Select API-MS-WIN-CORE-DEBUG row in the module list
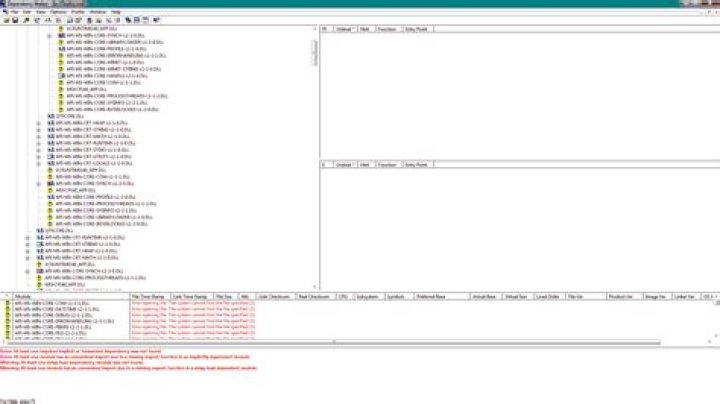 pos(53,315)
